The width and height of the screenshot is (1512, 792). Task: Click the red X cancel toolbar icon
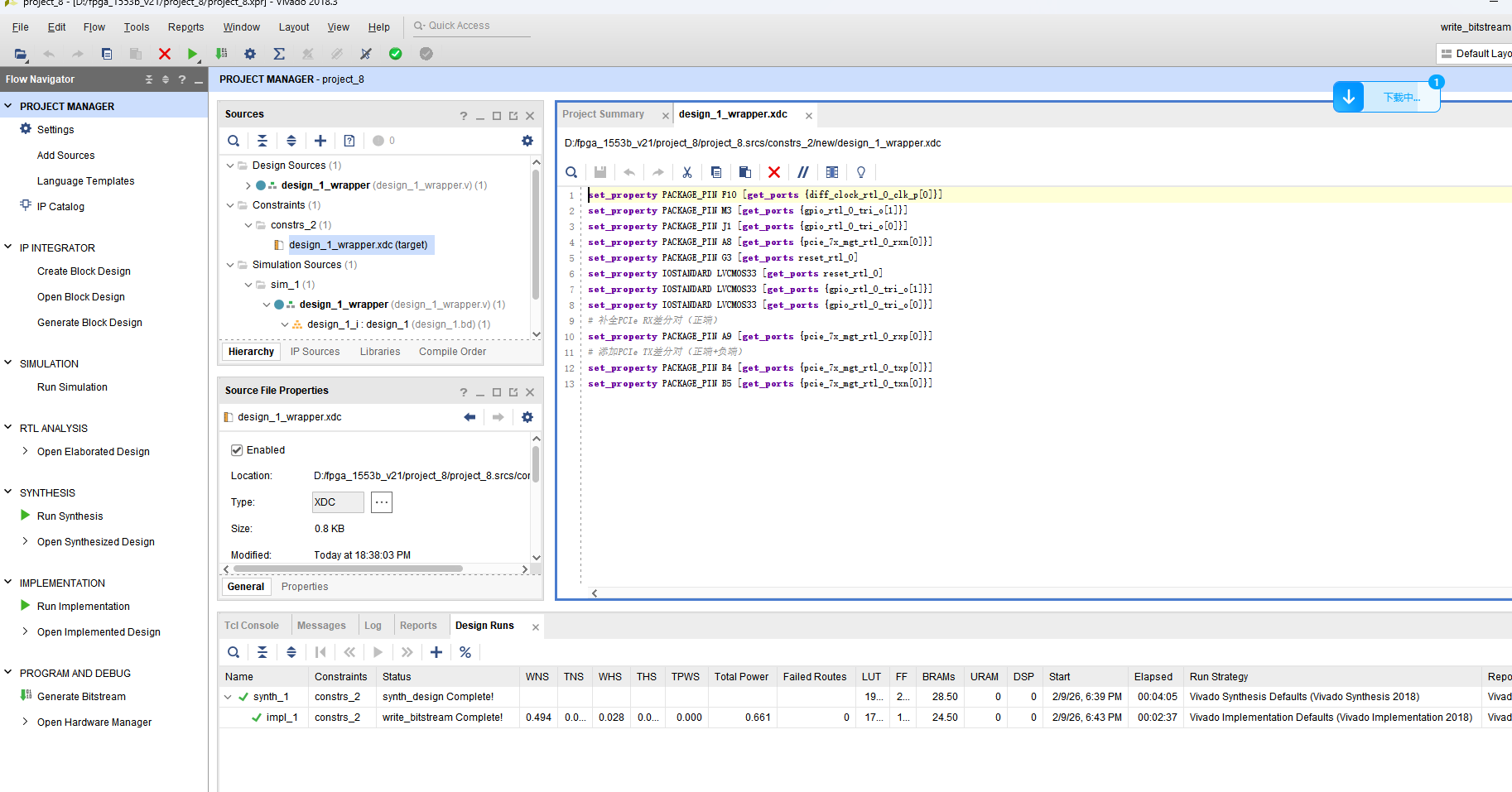coord(165,54)
